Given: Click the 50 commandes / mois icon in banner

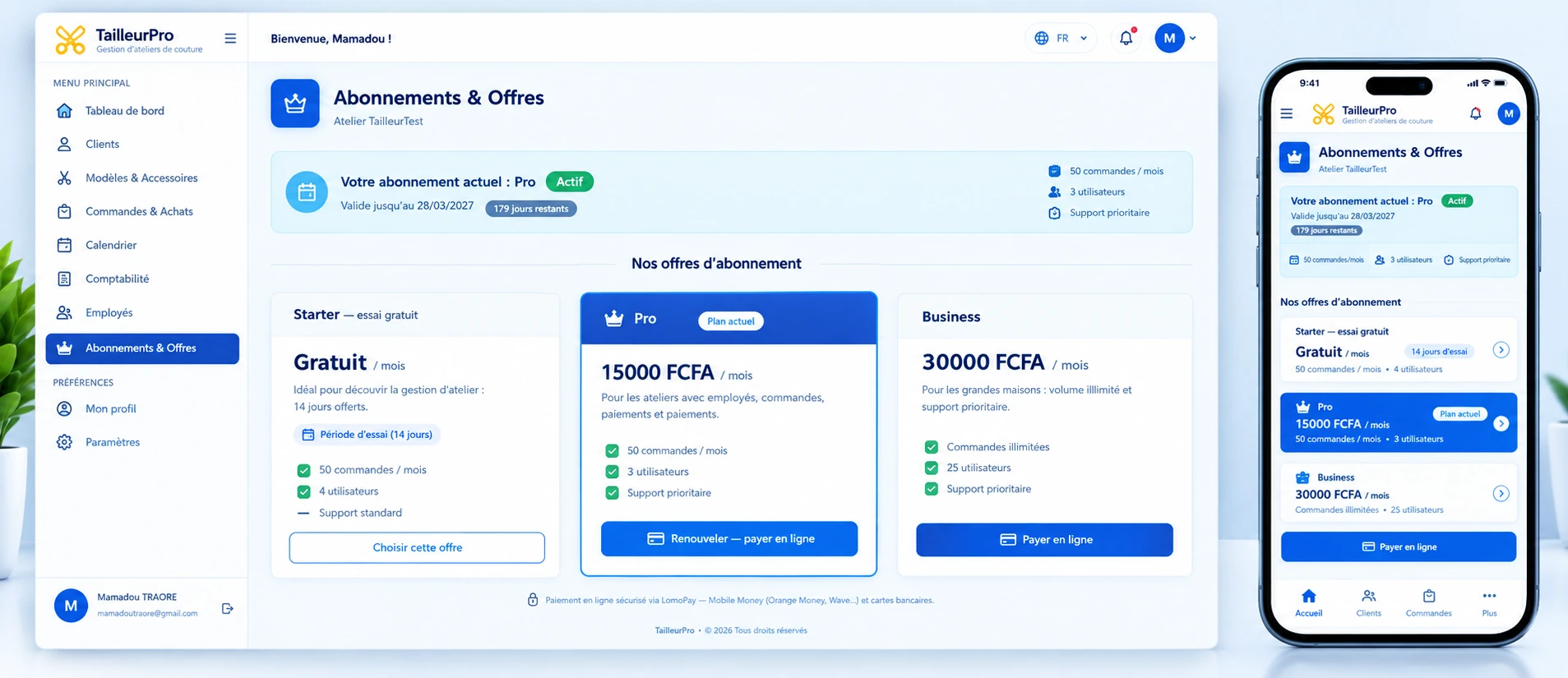Looking at the screenshot, I should point(1054,171).
